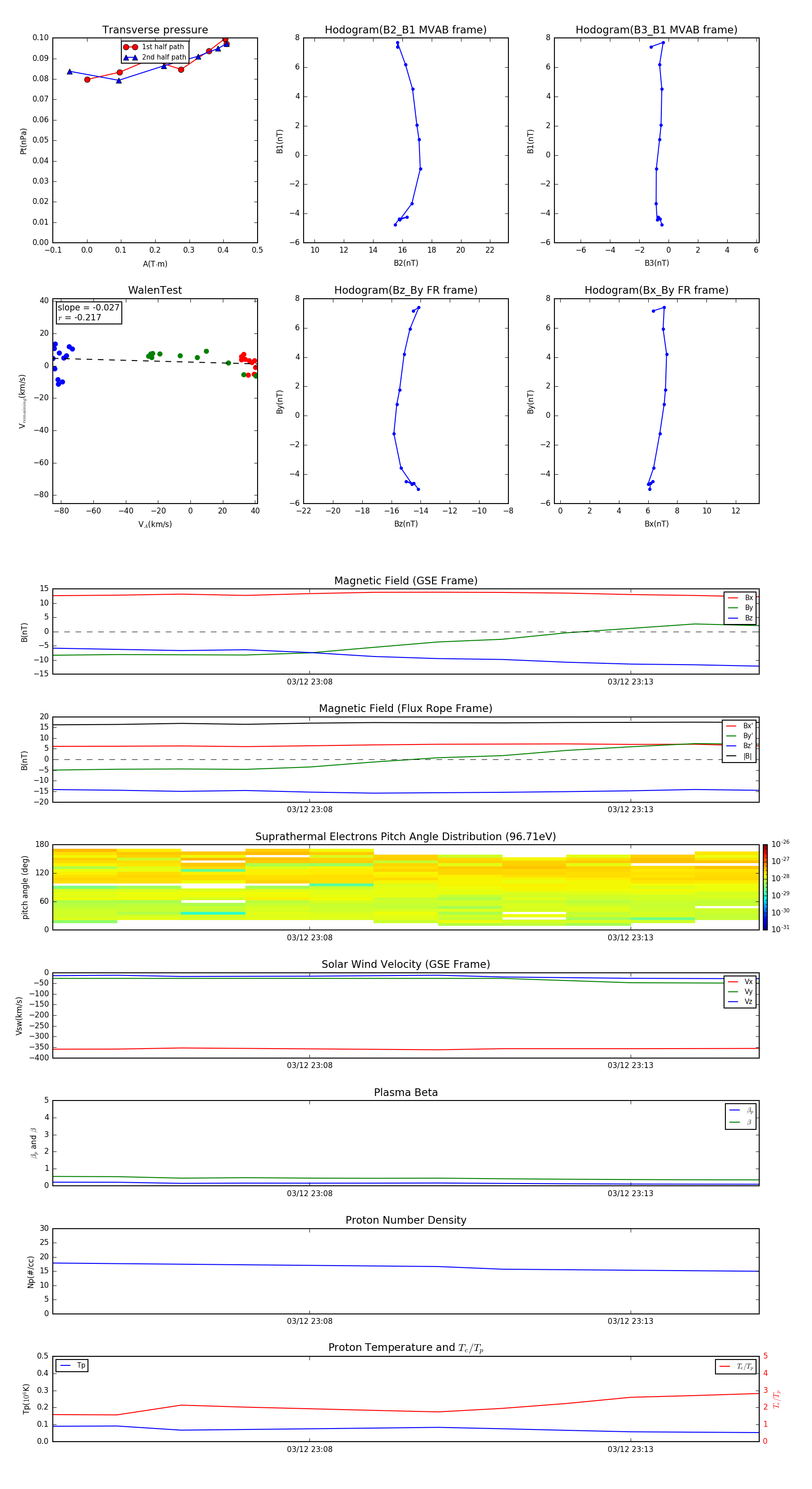Screen dimensions: 812x1489
Task: Click the '03/12 23:13' tick under Plasma Beta plot
Action: (x=630, y=1193)
